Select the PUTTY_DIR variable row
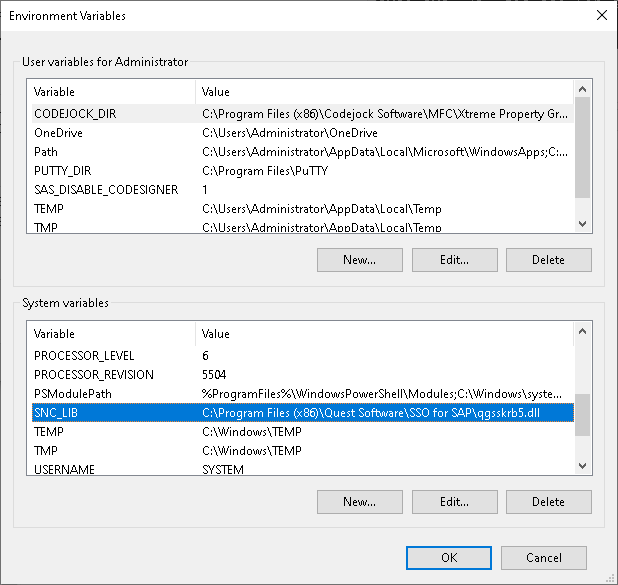The height and width of the screenshot is (585, 618). (x=303, y=171)
